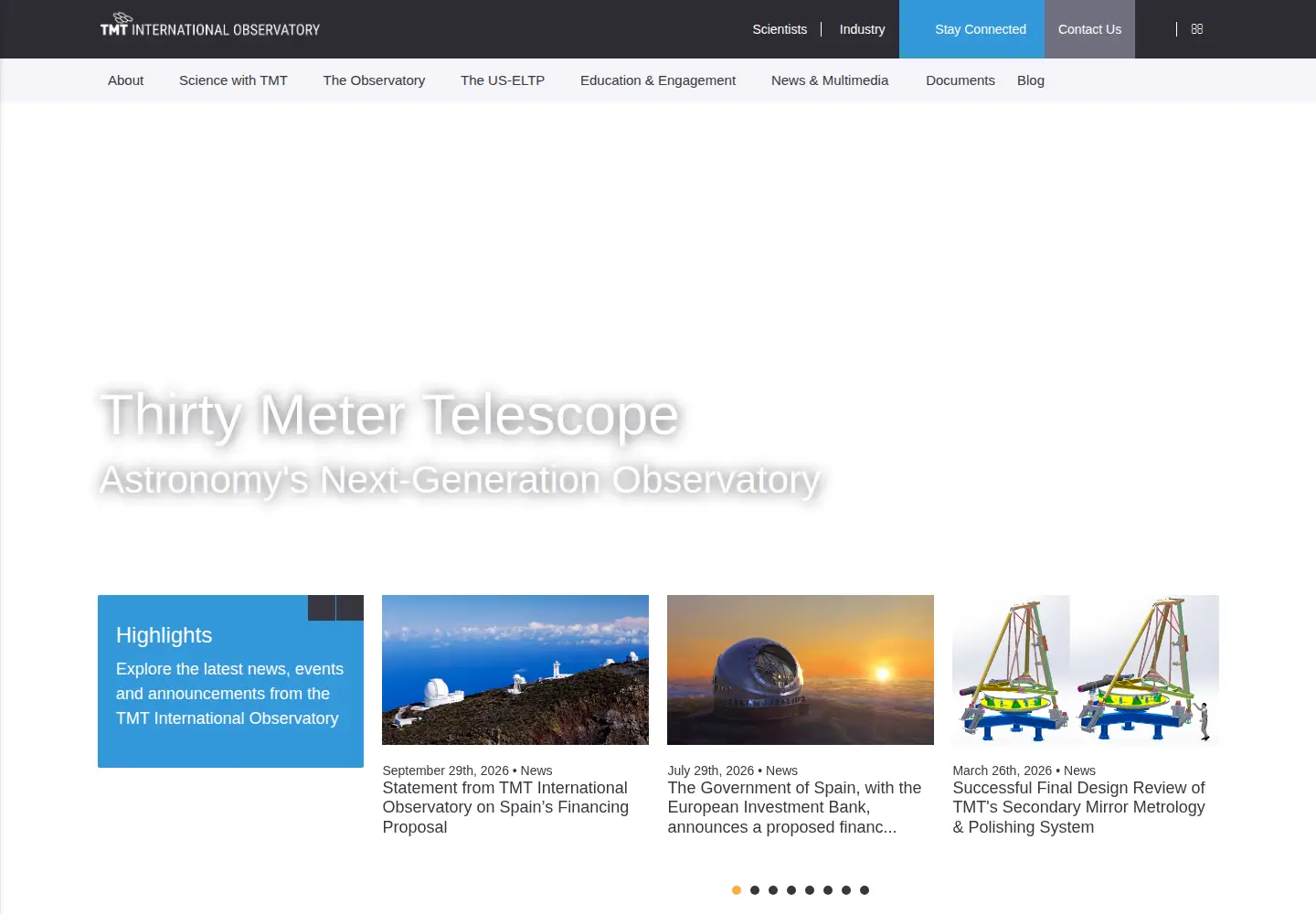The width and height of the screenshot is (1316, 914).
Task: Click the March 26th, 2026 news date
Action: (1002, 771)
